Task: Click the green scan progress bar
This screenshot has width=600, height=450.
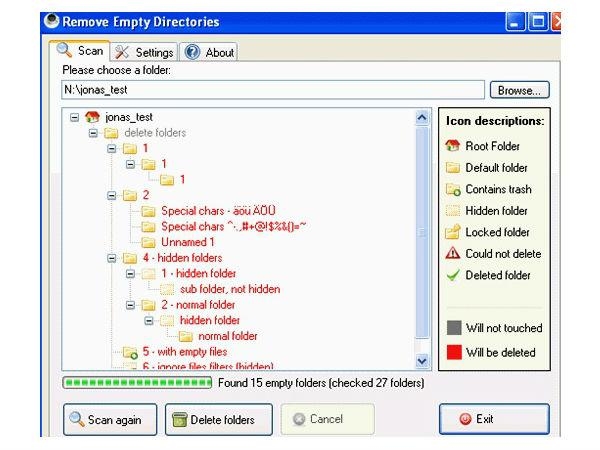Action: click(x=137, y=383)
